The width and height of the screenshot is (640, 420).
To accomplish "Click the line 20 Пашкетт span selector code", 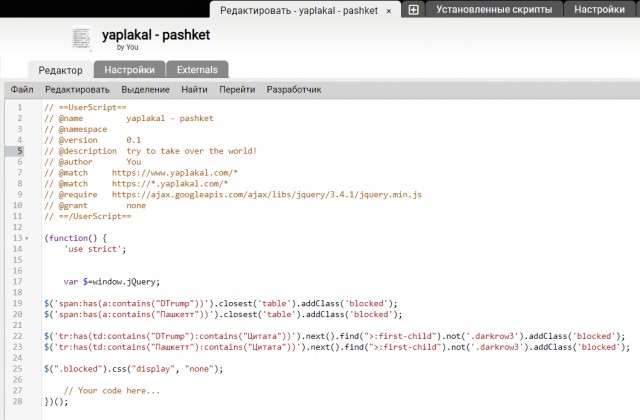I will [223, 314].
